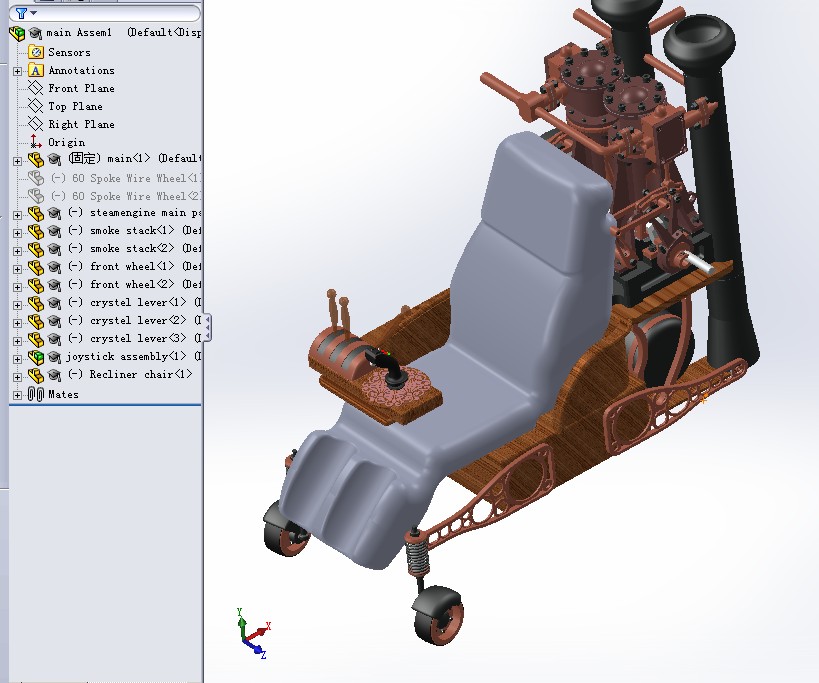Expand the crystel lever<3> node
The image size is (819, 683).
[x=17, y=341]
